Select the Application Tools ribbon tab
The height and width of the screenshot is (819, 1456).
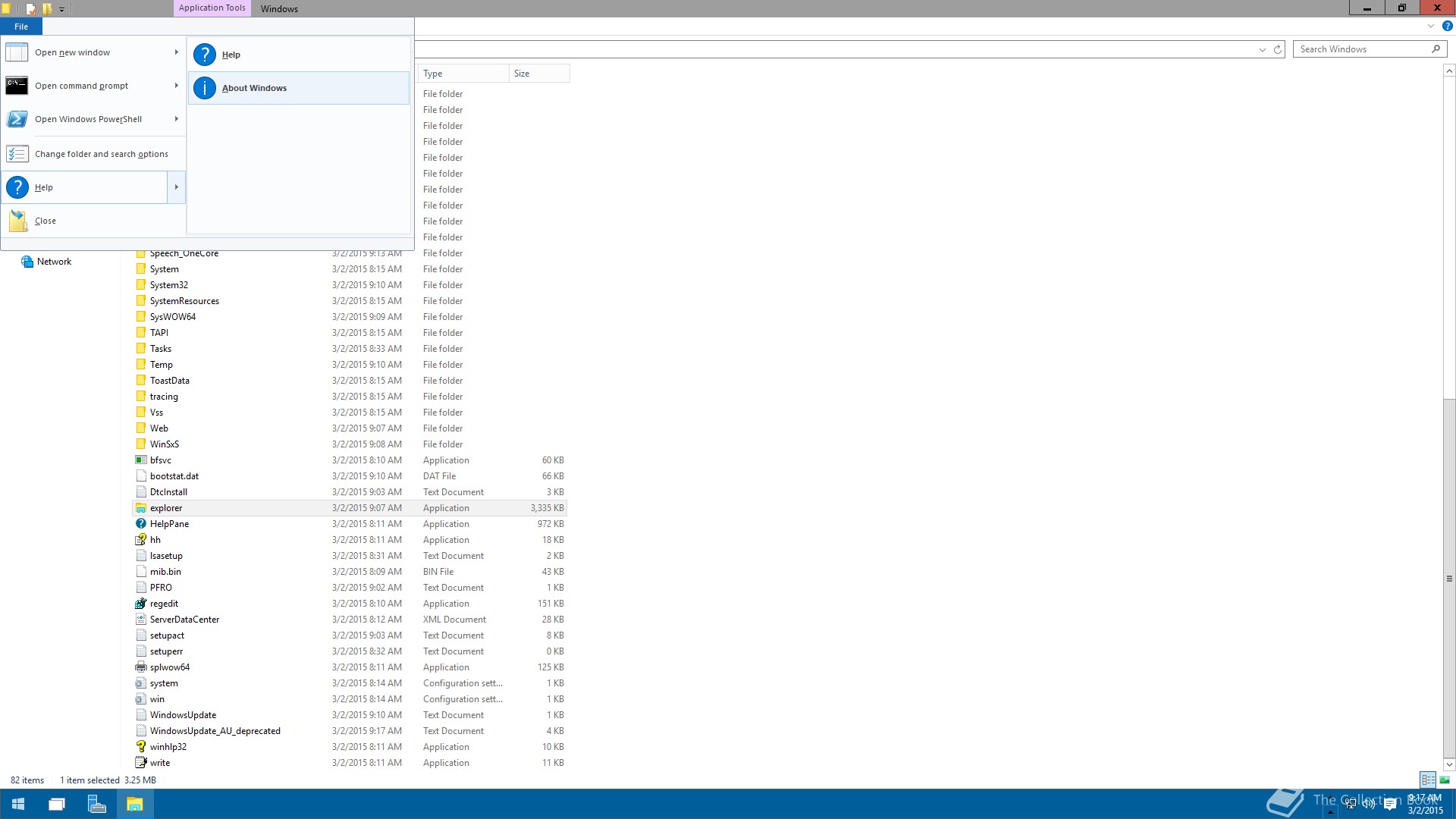(x=212, y=8)
